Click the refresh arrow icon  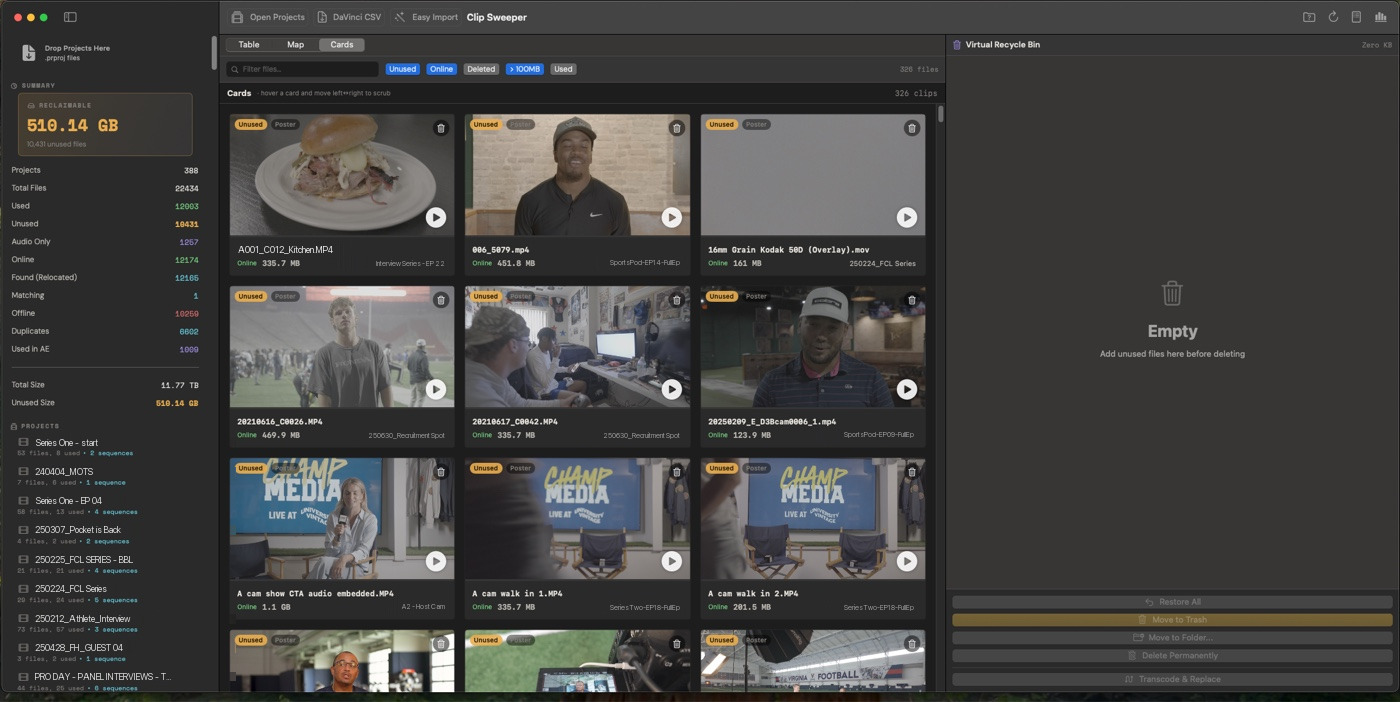1333,17
